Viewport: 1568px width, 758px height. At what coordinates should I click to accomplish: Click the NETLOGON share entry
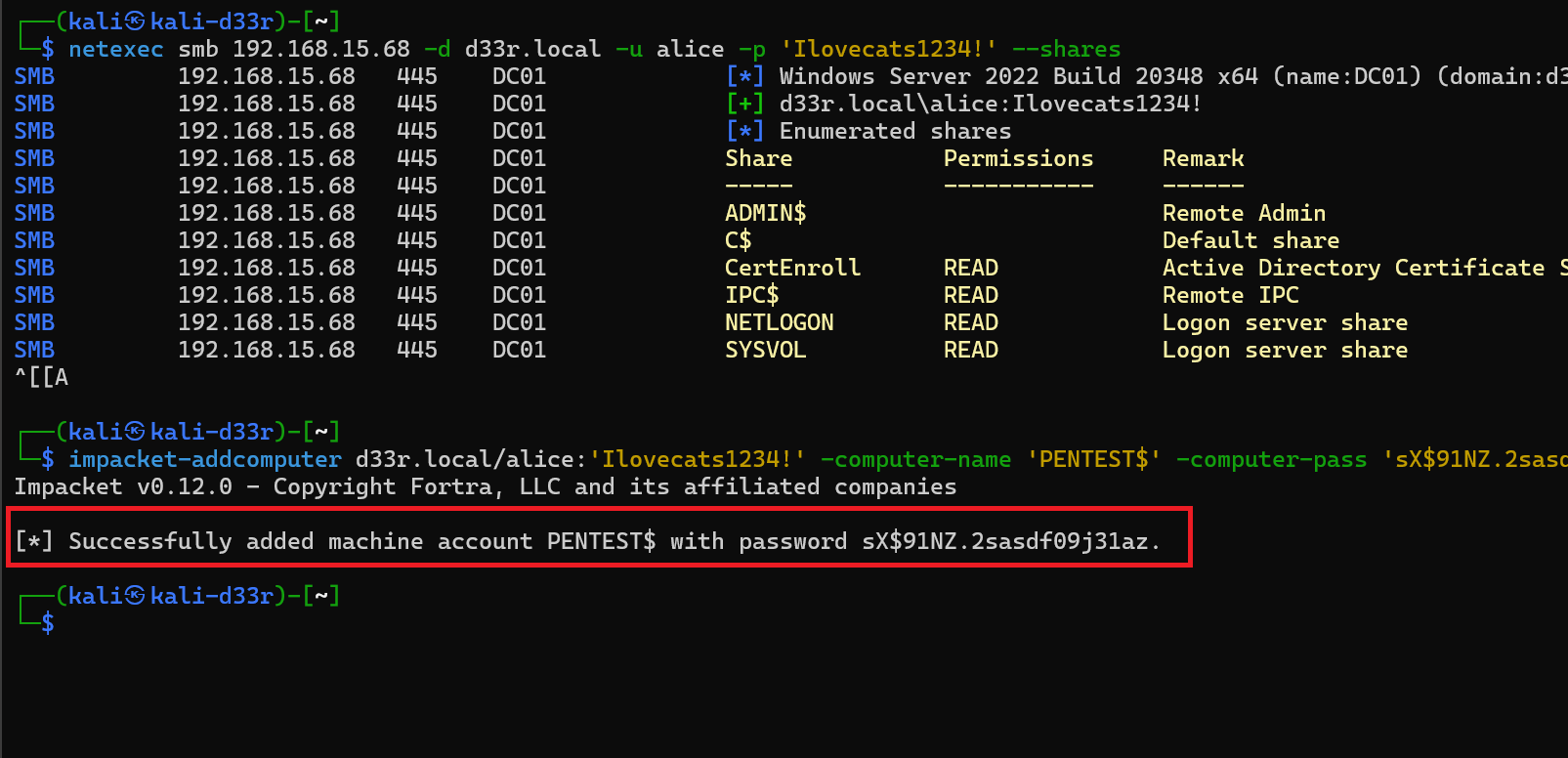[x=779, y=322]
